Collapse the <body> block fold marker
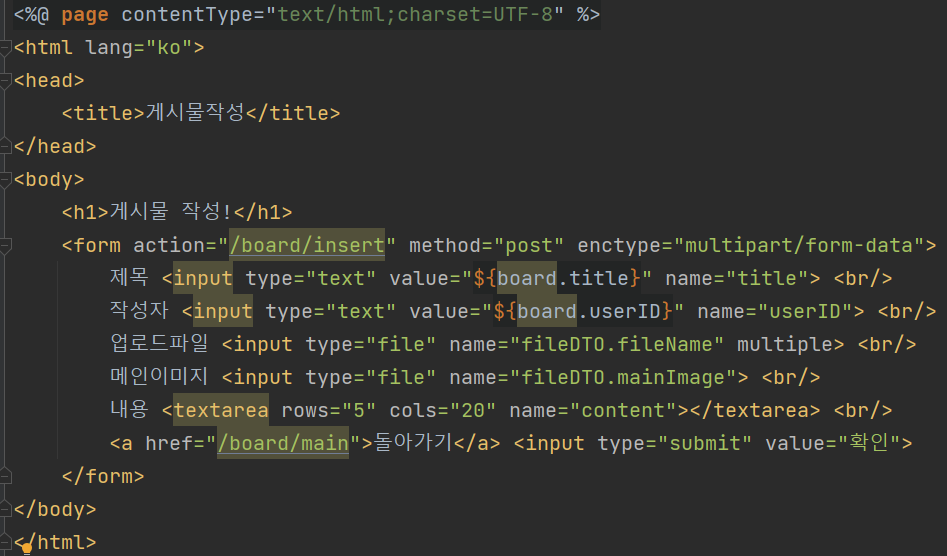The height and width of the screenshot is (556, 947). (x=5, y=180)
